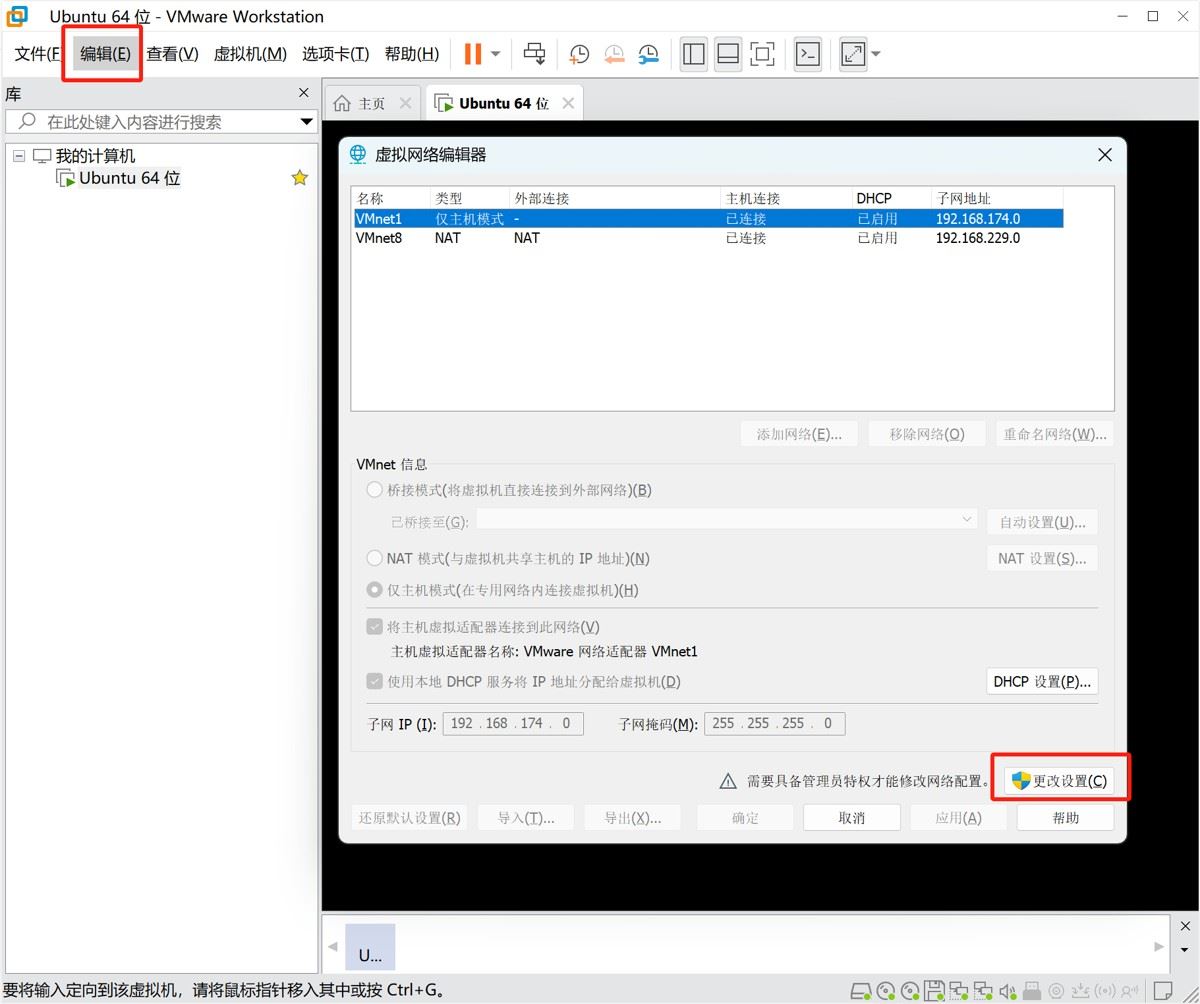
Task: Open the 文件(F) menu
Action: [38, 54]
